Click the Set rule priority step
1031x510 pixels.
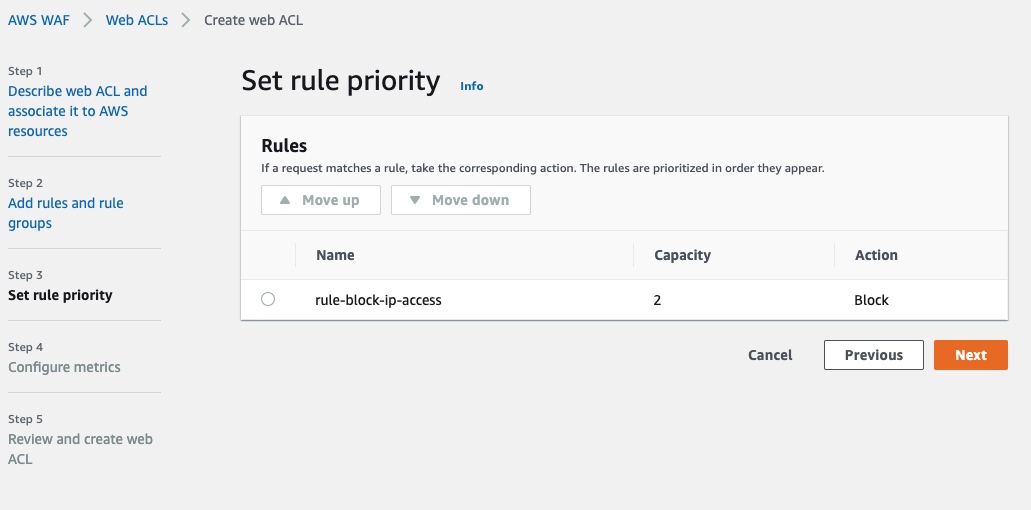pyautogui.click(x=60, y=295)
